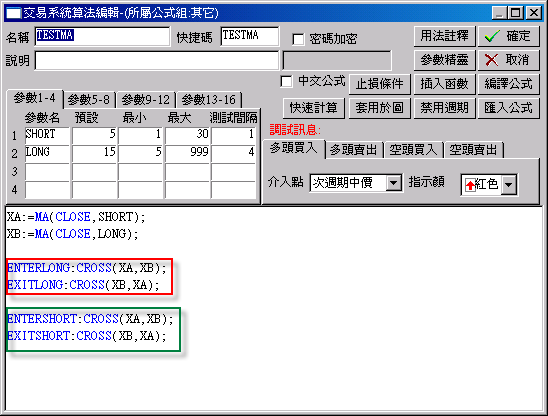Screen dimensions: 548x416
Task: Click the 說明 description input field
Action: pyautogui.click(x=157, y=61)
